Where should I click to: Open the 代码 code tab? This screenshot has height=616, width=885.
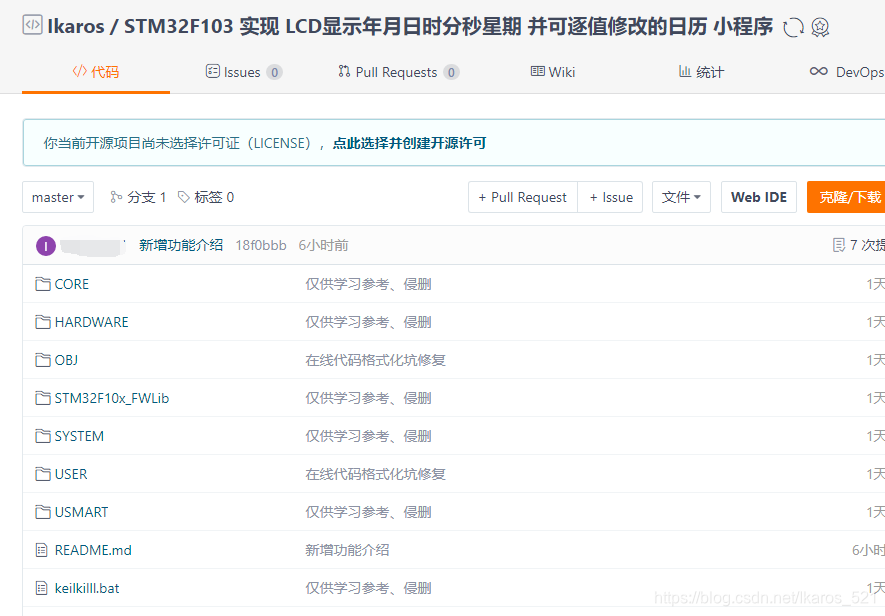pos(96,72)
